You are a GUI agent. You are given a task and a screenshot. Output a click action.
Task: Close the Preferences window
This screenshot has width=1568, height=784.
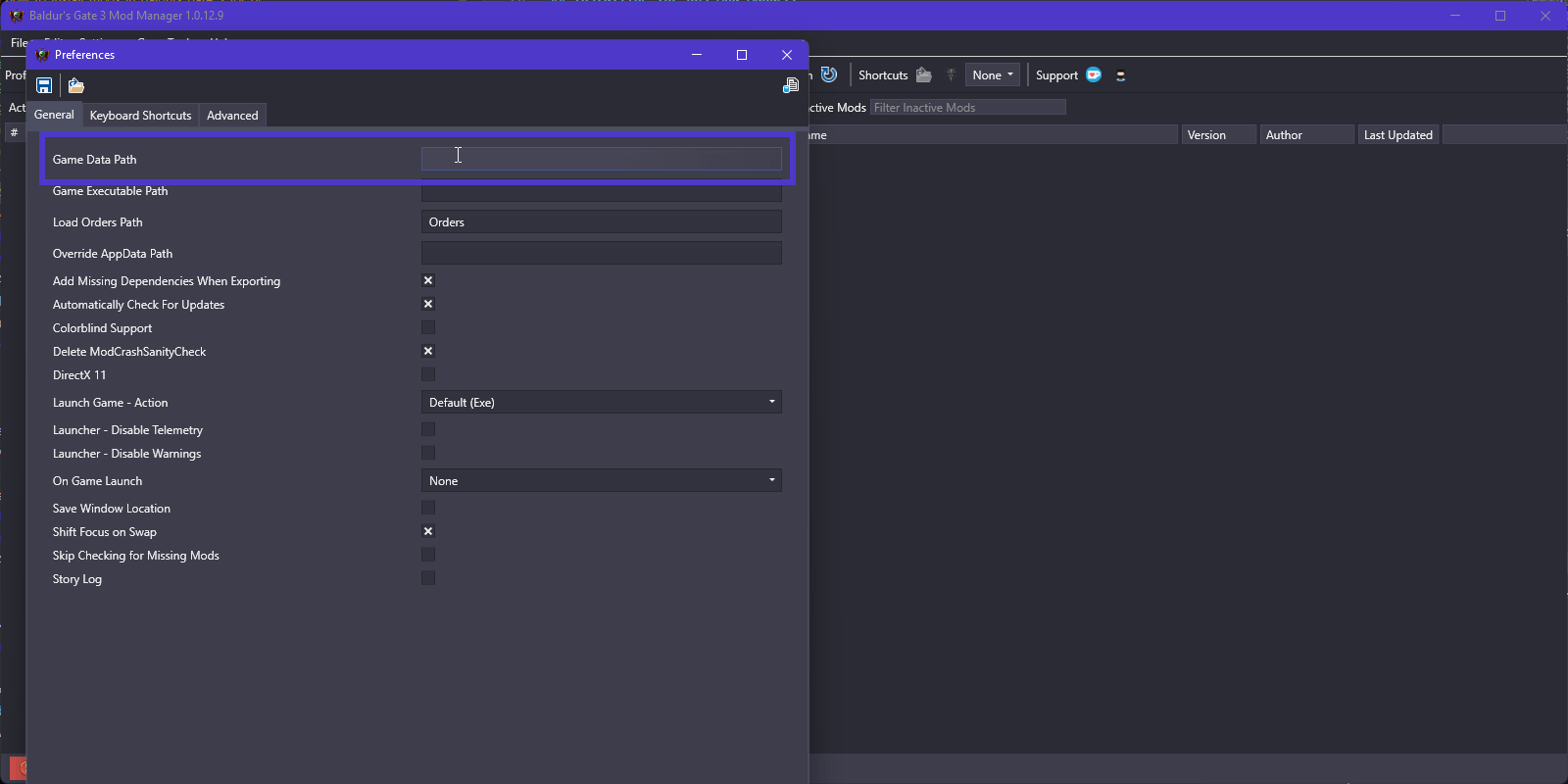(787, 55)
